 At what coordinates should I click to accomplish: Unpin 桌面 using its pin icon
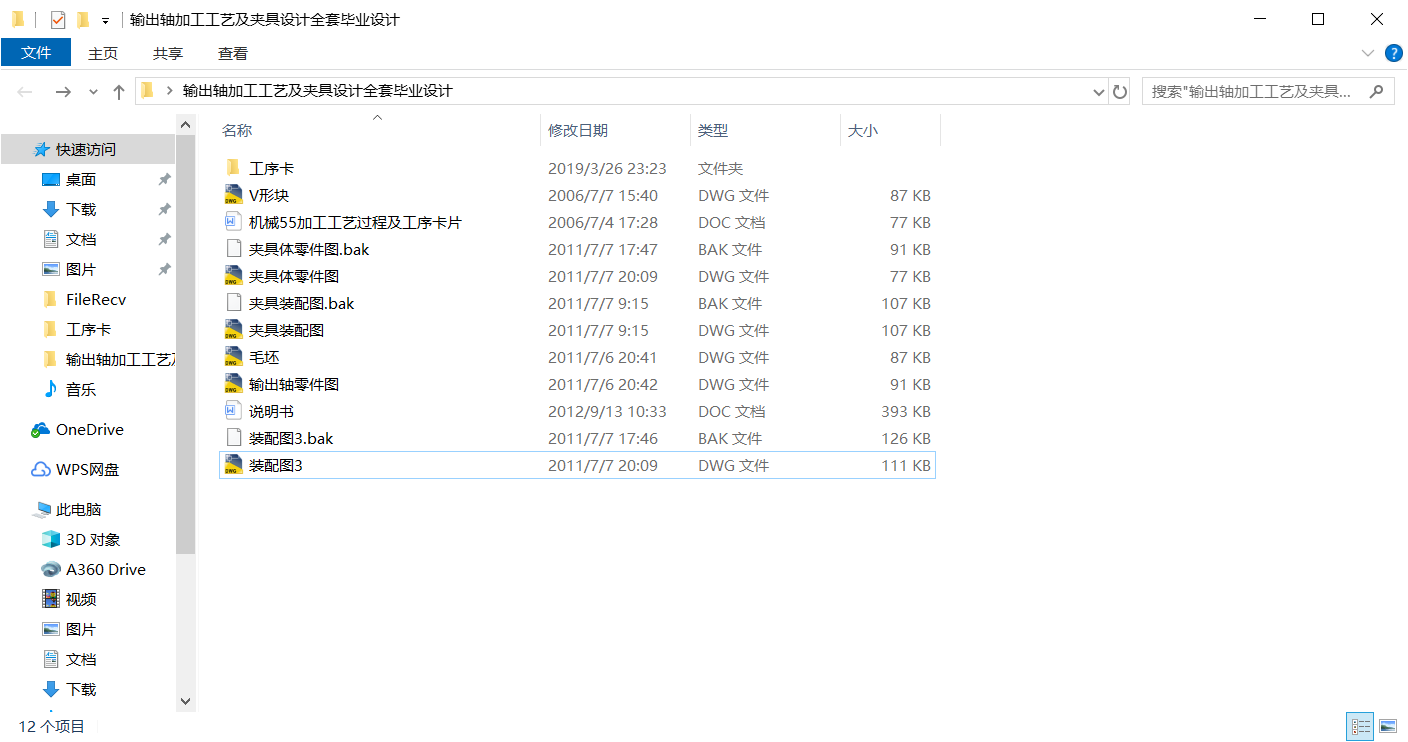coord(164,179)
